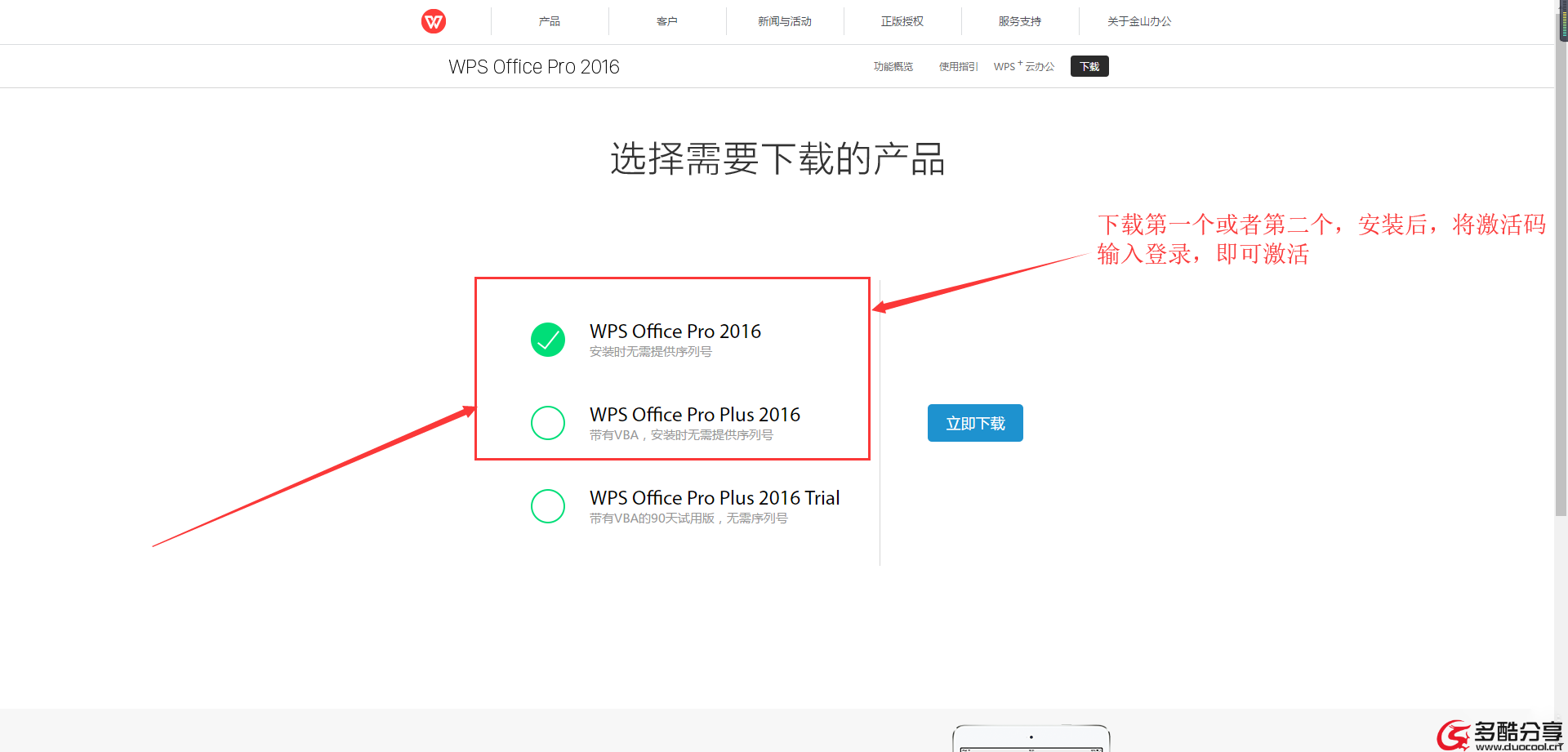Open the 新闻与活动 menu
This screenshot has width=1568, height=752.
[x=785, y=21]
